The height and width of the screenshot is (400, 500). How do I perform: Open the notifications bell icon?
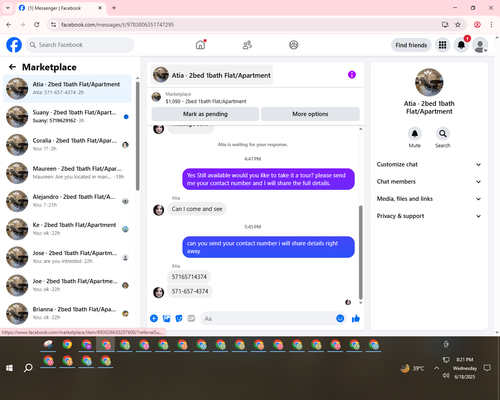coord(461,45)
